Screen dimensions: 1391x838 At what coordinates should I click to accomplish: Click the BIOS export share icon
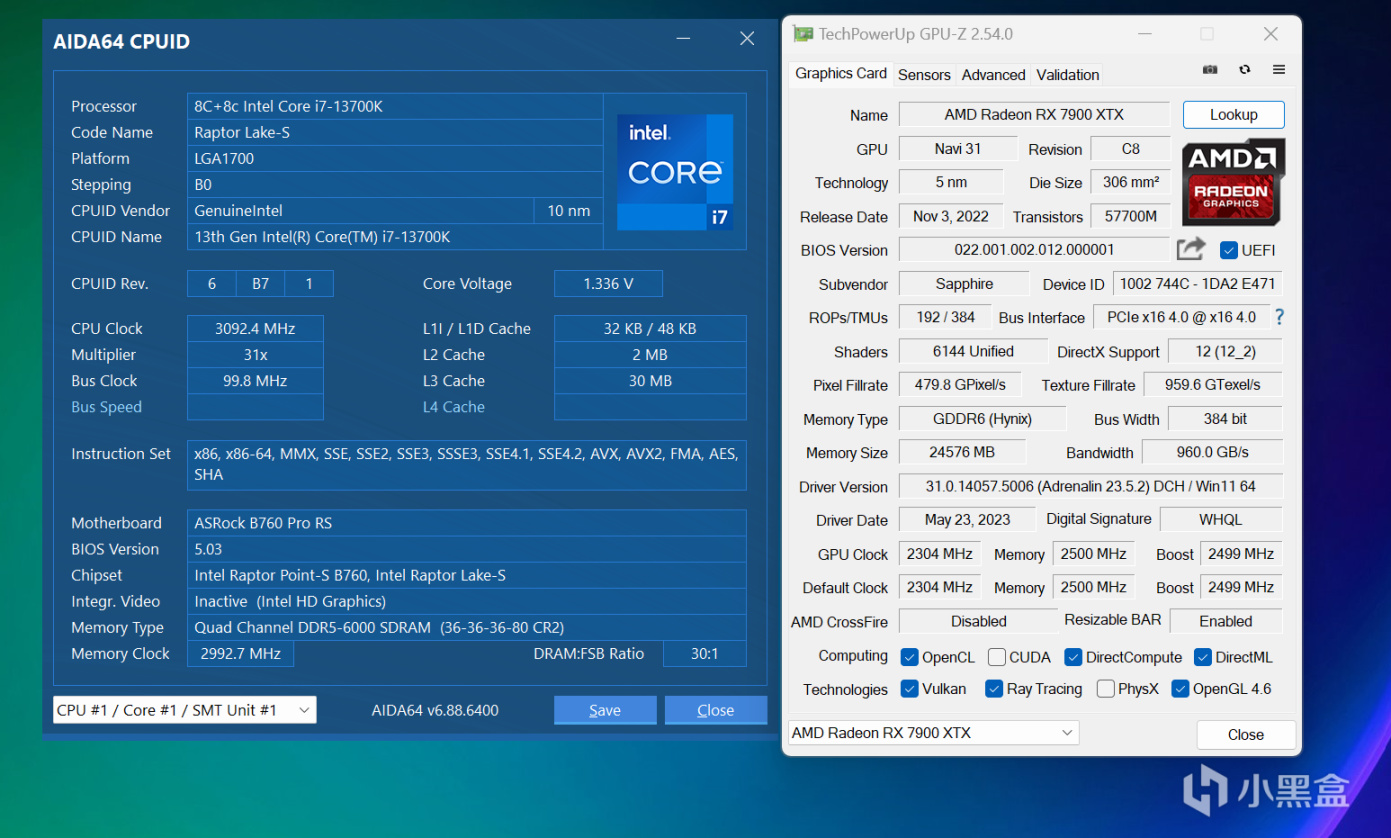[1190, 249]
